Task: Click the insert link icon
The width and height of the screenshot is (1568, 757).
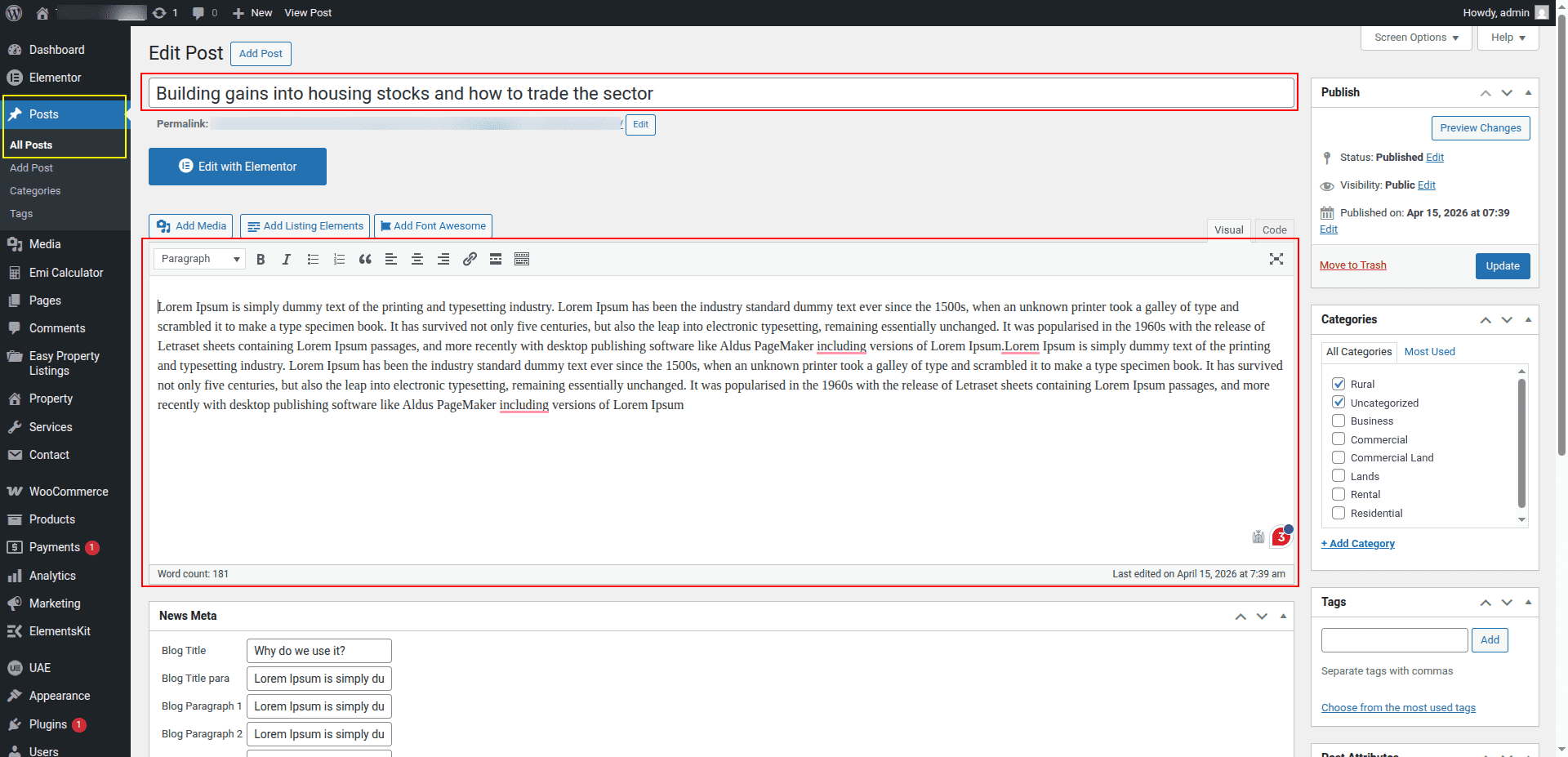Action: point(470,260)
